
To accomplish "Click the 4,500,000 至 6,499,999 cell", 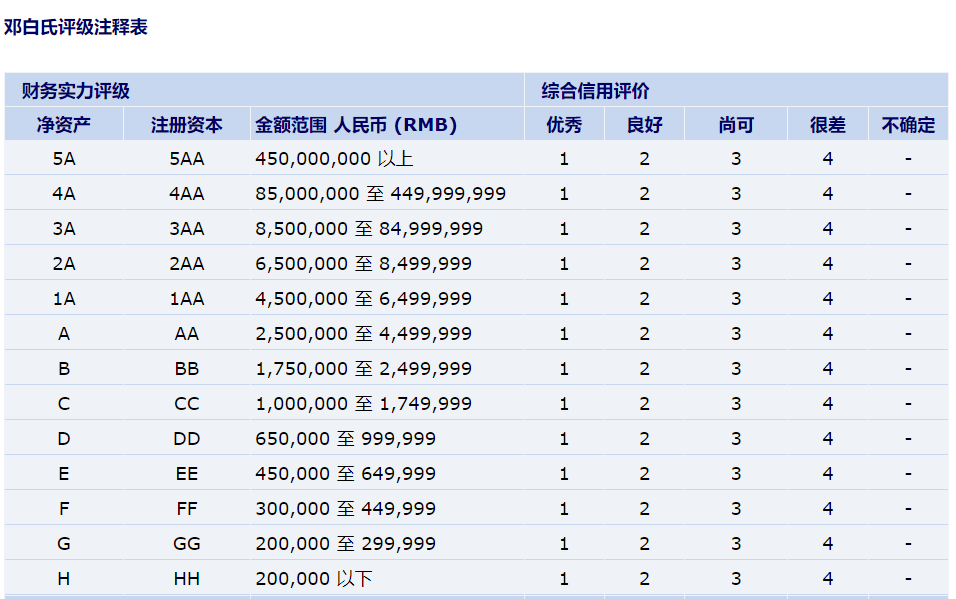I will pyautogui.click(x=387, y=298).
